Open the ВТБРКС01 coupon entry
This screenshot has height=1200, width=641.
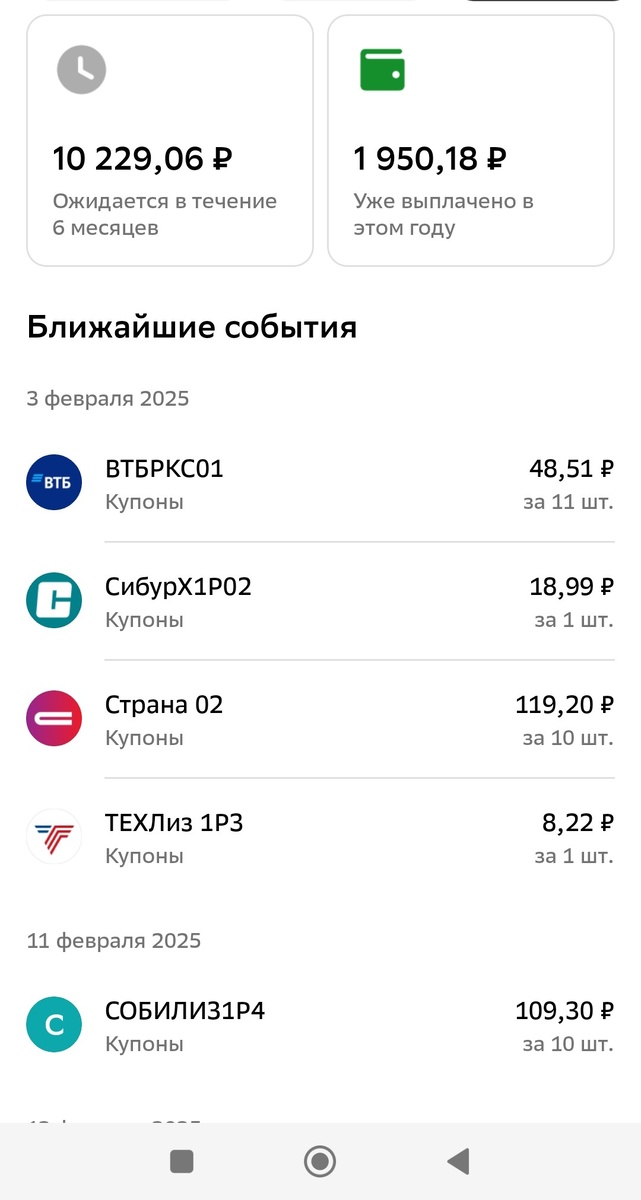tap(320, 483)
